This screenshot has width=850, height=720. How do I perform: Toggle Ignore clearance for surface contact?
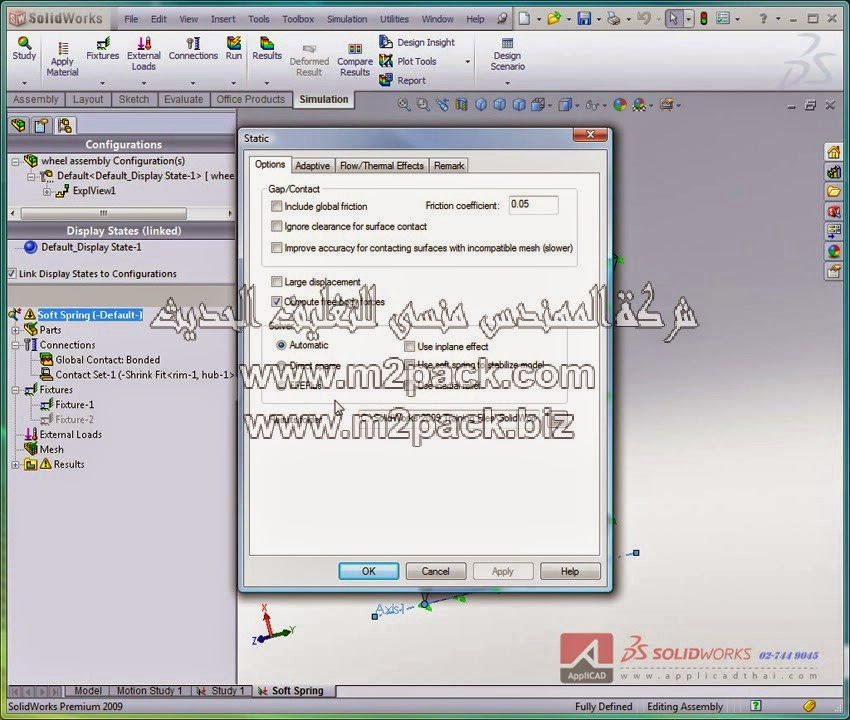click(x=276, y=226)
